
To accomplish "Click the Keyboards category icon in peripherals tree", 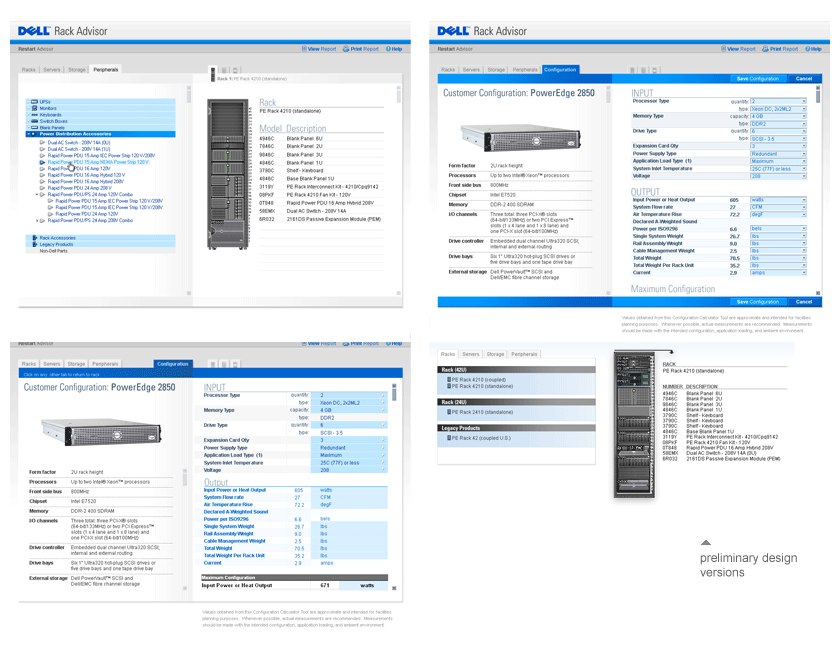I will coord(34,115).
